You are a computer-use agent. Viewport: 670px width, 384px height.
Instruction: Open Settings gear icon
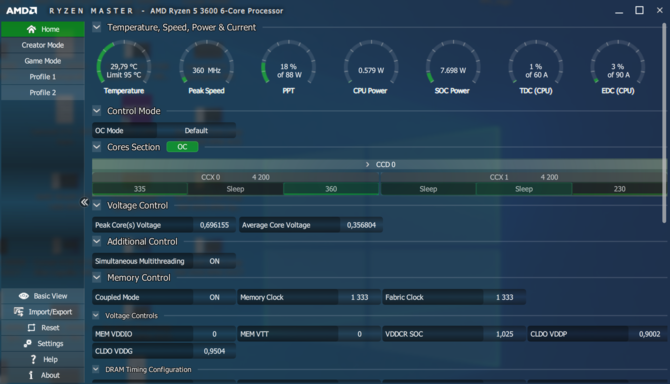tap(27, 343)
